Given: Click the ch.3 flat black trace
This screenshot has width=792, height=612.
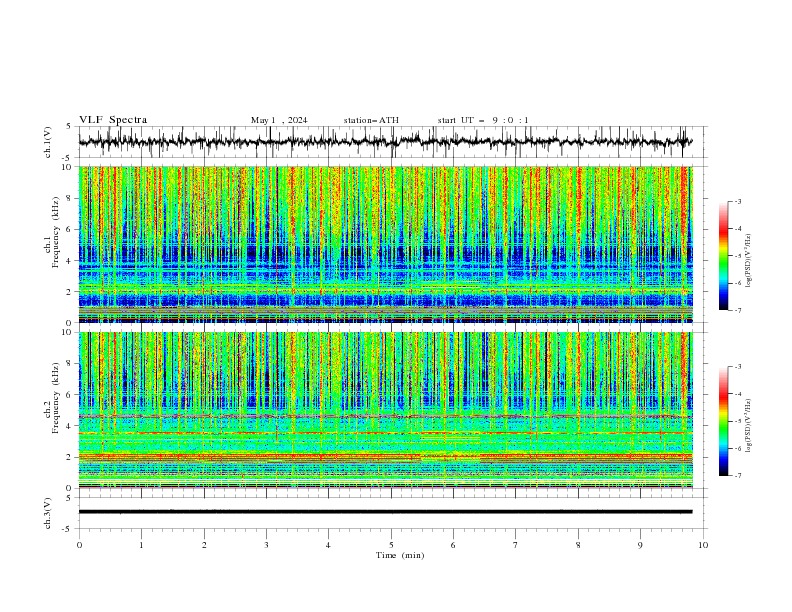Looking at the screenshot, I should point(385,512).
